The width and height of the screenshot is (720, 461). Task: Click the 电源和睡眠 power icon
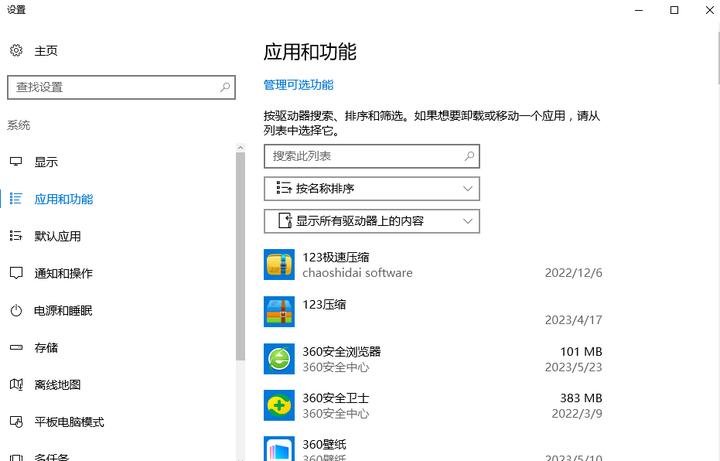[x=16, y=310]
